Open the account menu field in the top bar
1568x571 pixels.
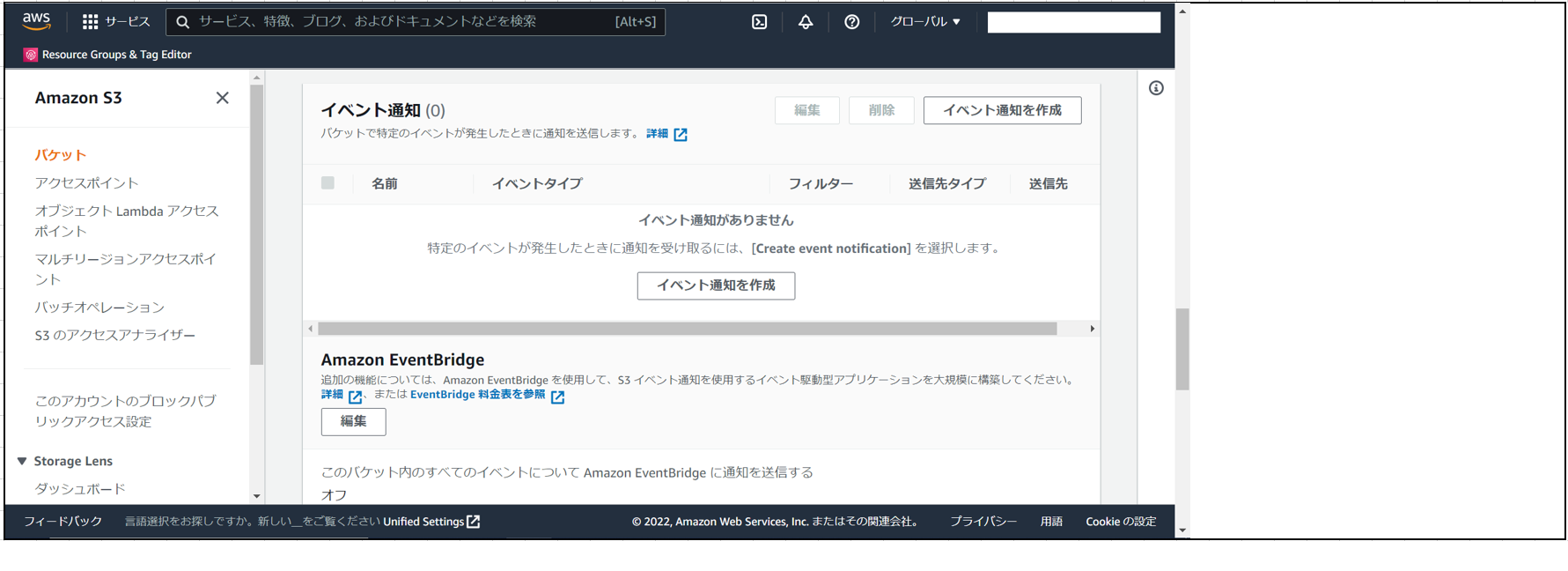pos(1074,22)
